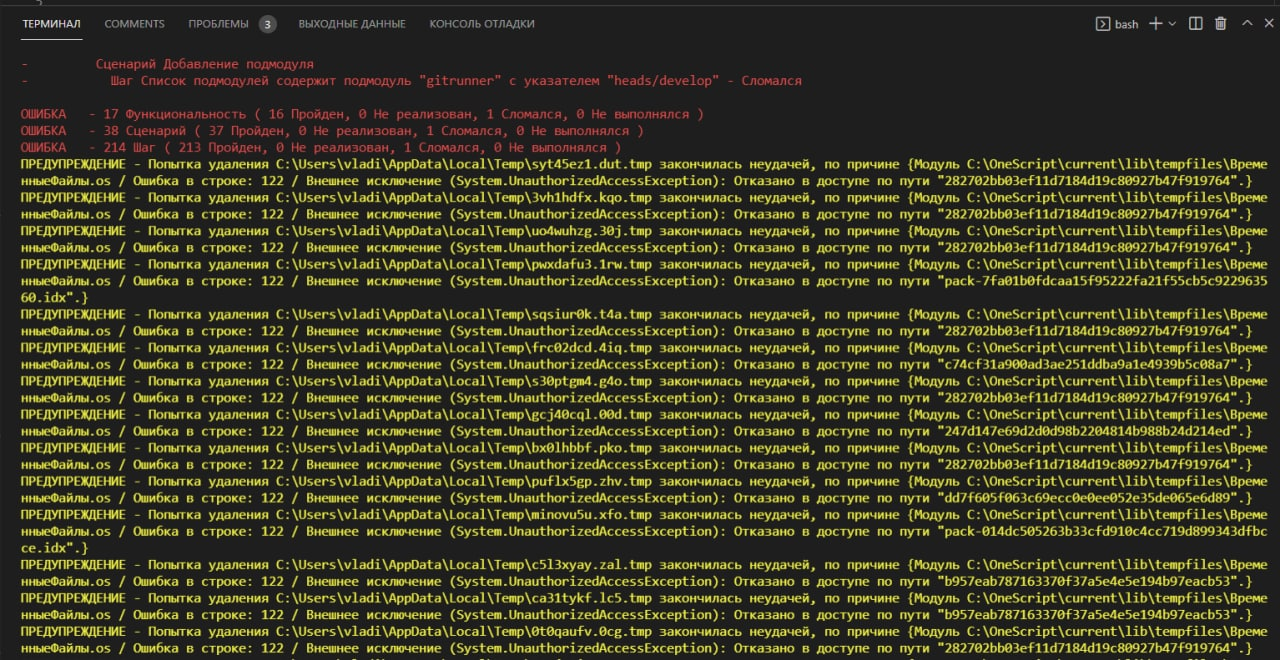
Task: Click the path ending minovu5u.xfo.tmp
Action: click(464, 514)
